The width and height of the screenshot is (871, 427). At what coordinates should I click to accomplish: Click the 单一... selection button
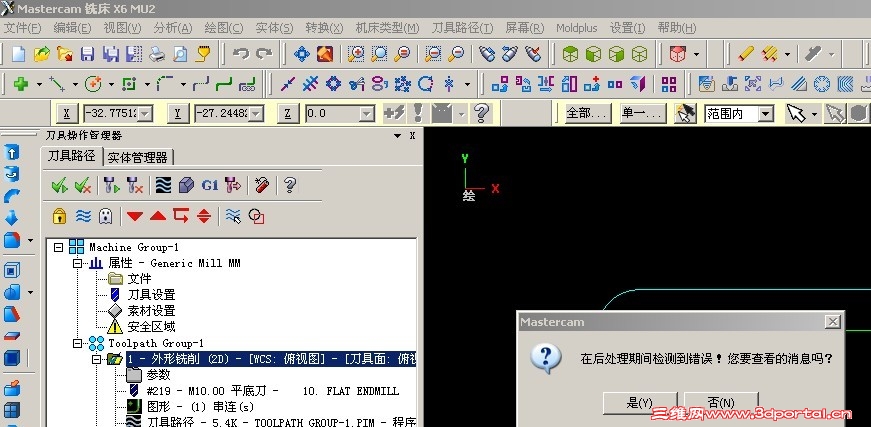click(x=643, y=114)
